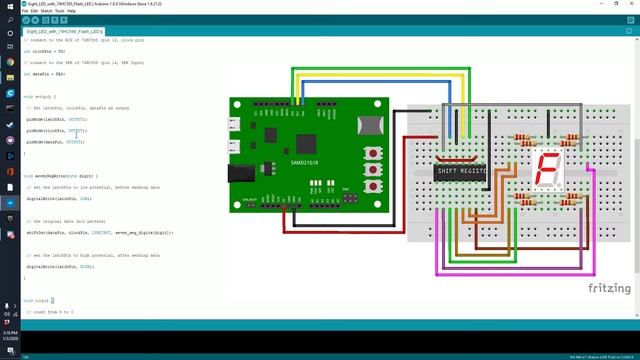Click the pinMode(latchPin, OUTPUT) line
Image resolution: width=640 pixels, height=360 pixels.
point(57,120)
